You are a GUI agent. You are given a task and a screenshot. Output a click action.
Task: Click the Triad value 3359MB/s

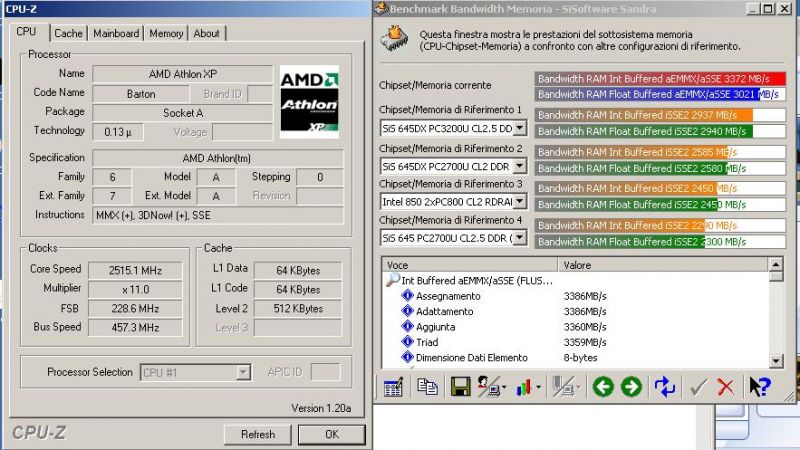pos(585,342)
